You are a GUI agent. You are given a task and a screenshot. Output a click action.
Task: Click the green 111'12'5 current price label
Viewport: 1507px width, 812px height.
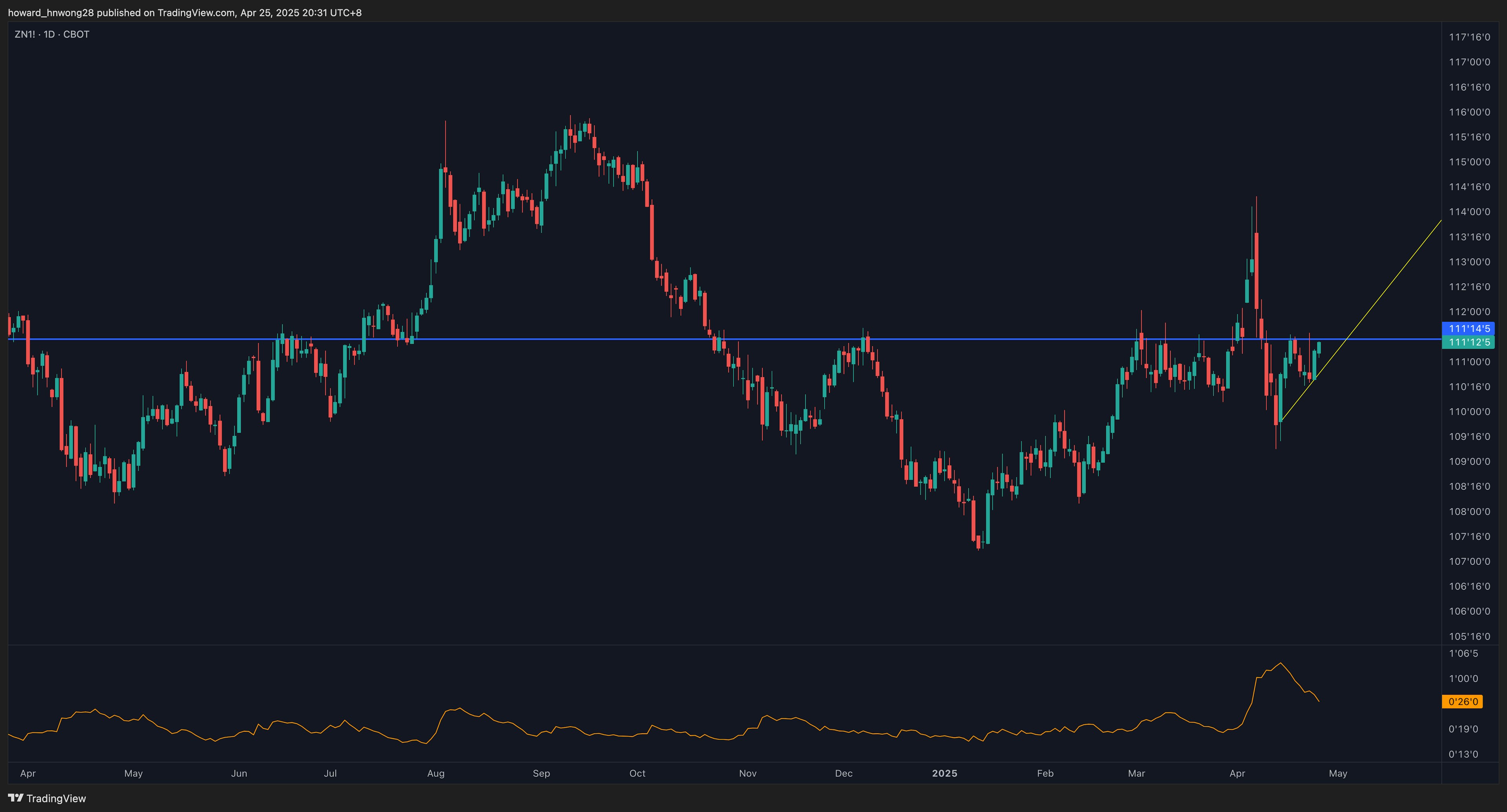coord(1469,342)
